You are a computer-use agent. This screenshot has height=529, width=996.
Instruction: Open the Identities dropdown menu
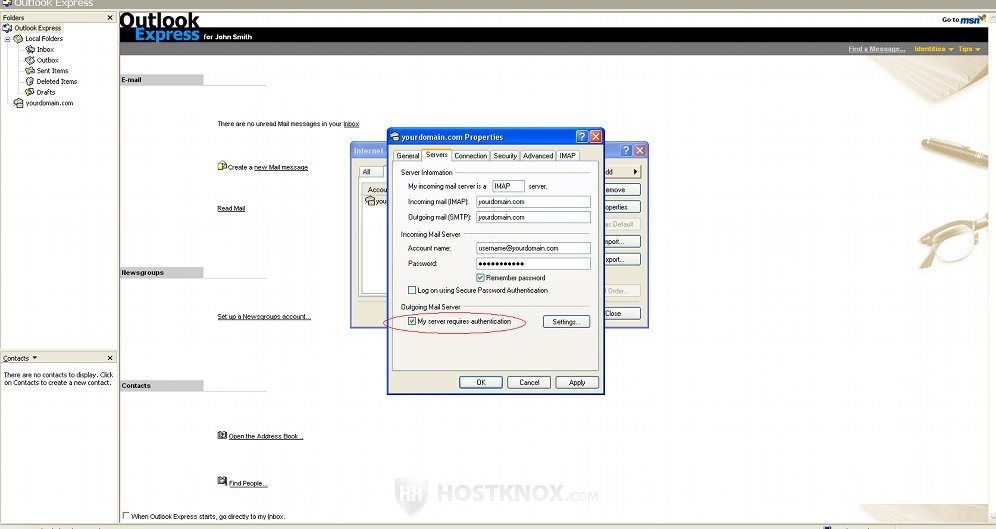click(934, 49)
